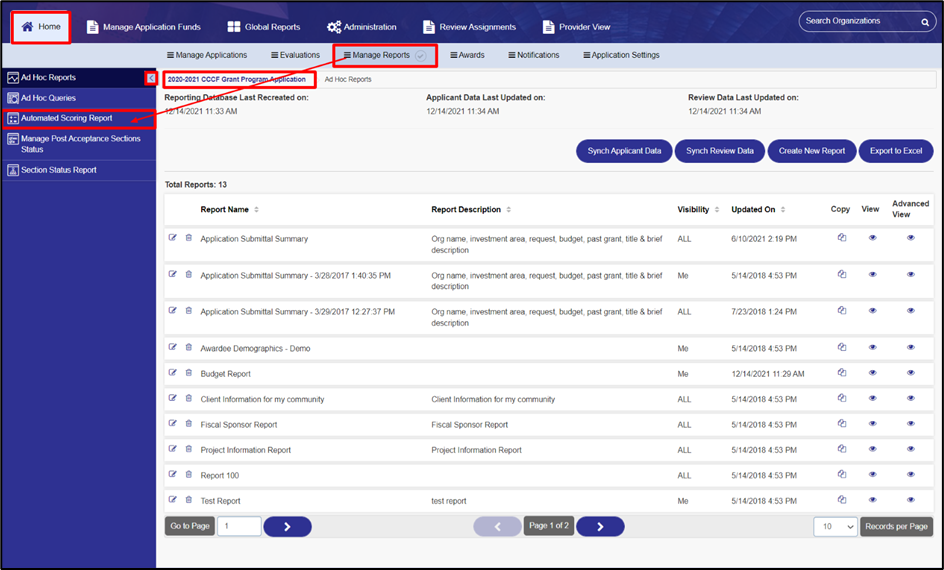Collapse the left sidebar with chevron
Viewport: 944px width, 570px height.
tap(151, 78)
